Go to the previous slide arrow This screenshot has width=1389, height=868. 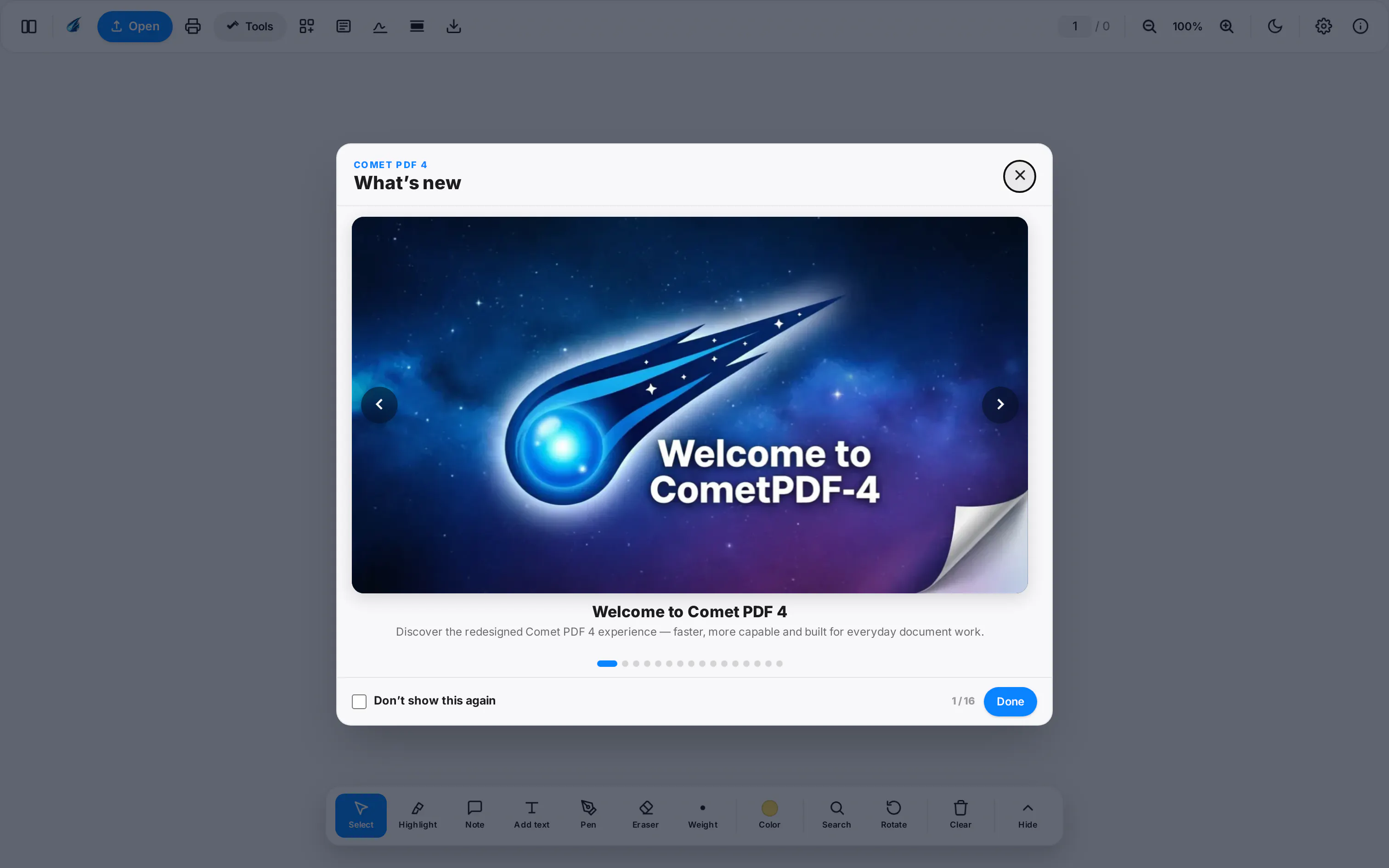click(x=379, y=405)
